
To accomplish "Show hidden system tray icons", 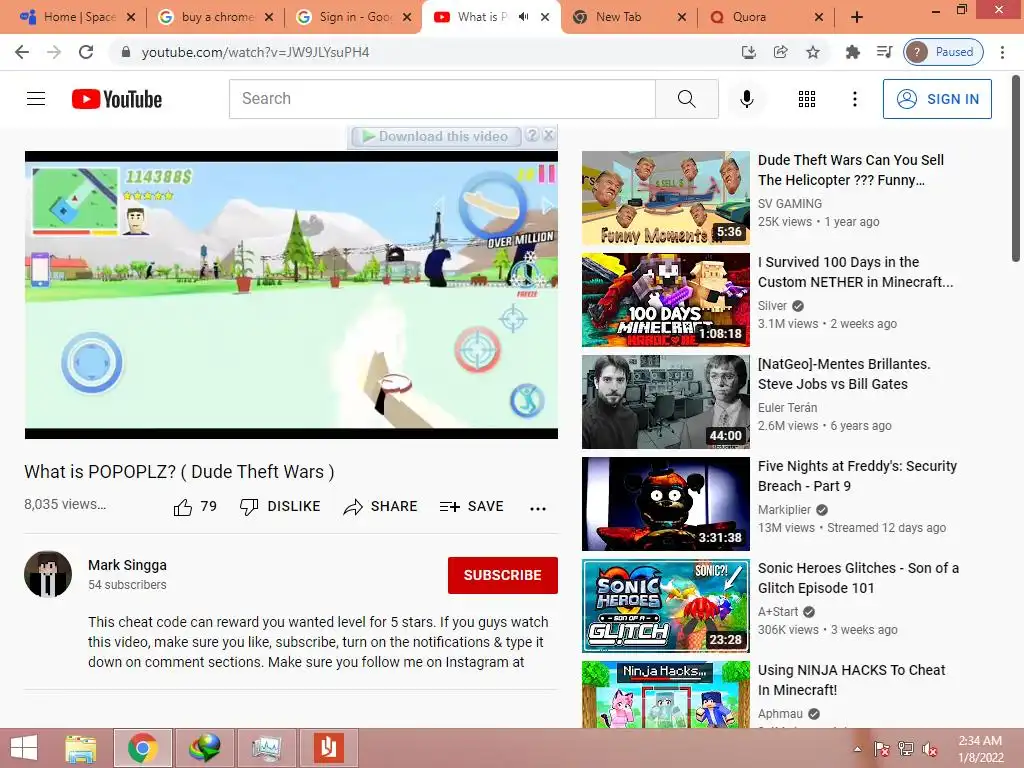I will (x=857, y=749).
